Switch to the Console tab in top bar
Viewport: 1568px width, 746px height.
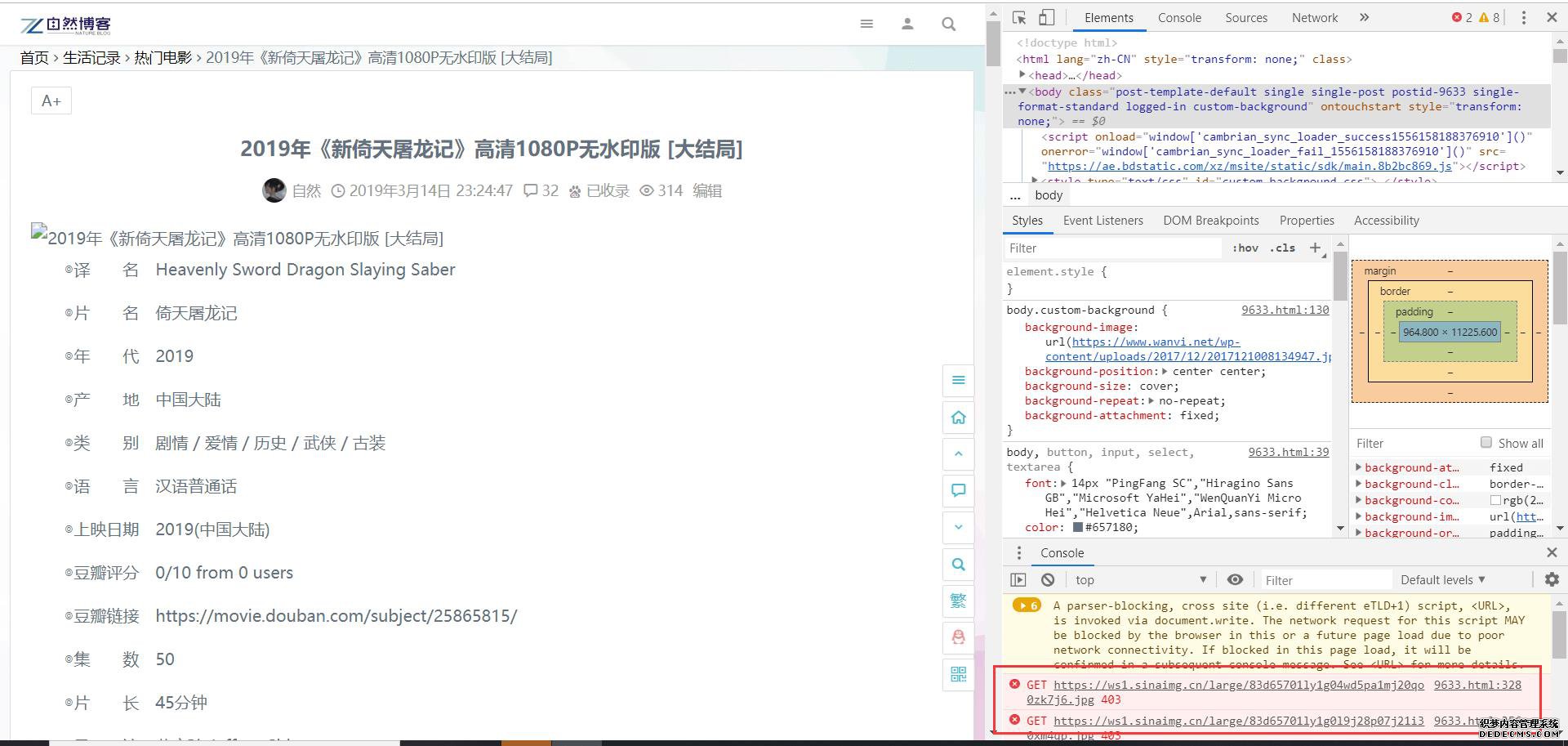pos(1179,17)
